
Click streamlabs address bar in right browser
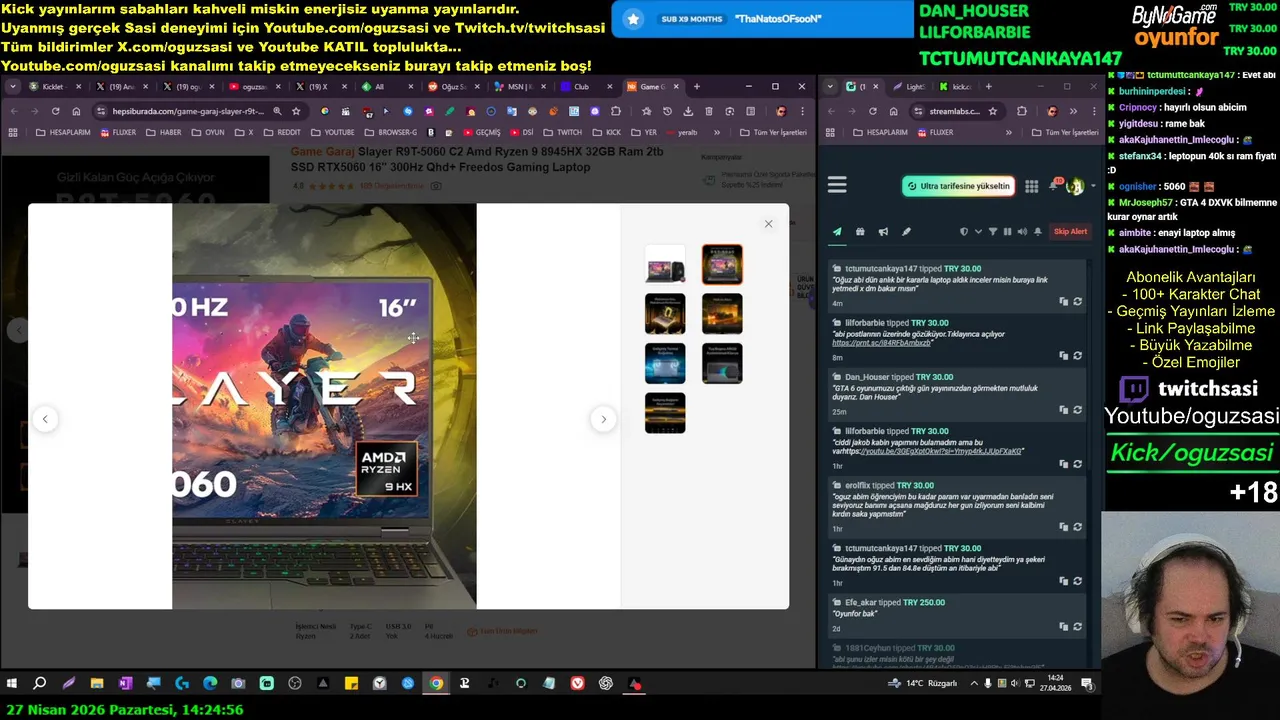[955, 111]
